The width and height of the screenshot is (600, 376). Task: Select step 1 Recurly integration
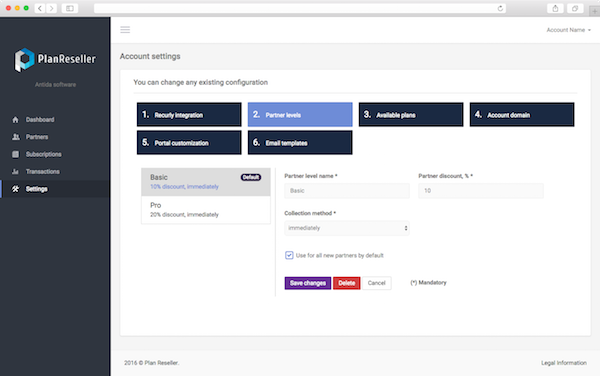point(189,114)
